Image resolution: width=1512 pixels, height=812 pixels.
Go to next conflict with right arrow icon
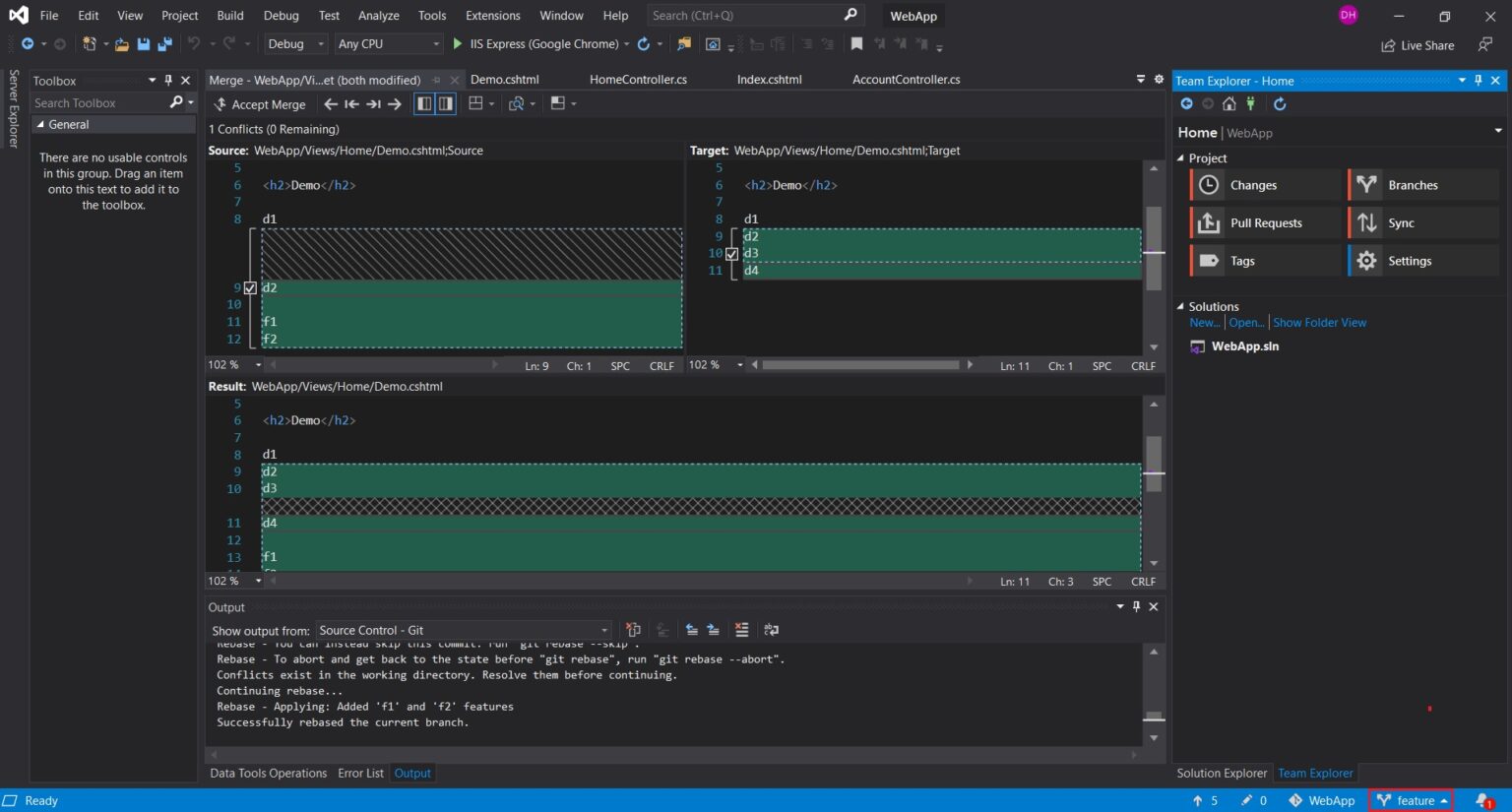click(394, 104)
